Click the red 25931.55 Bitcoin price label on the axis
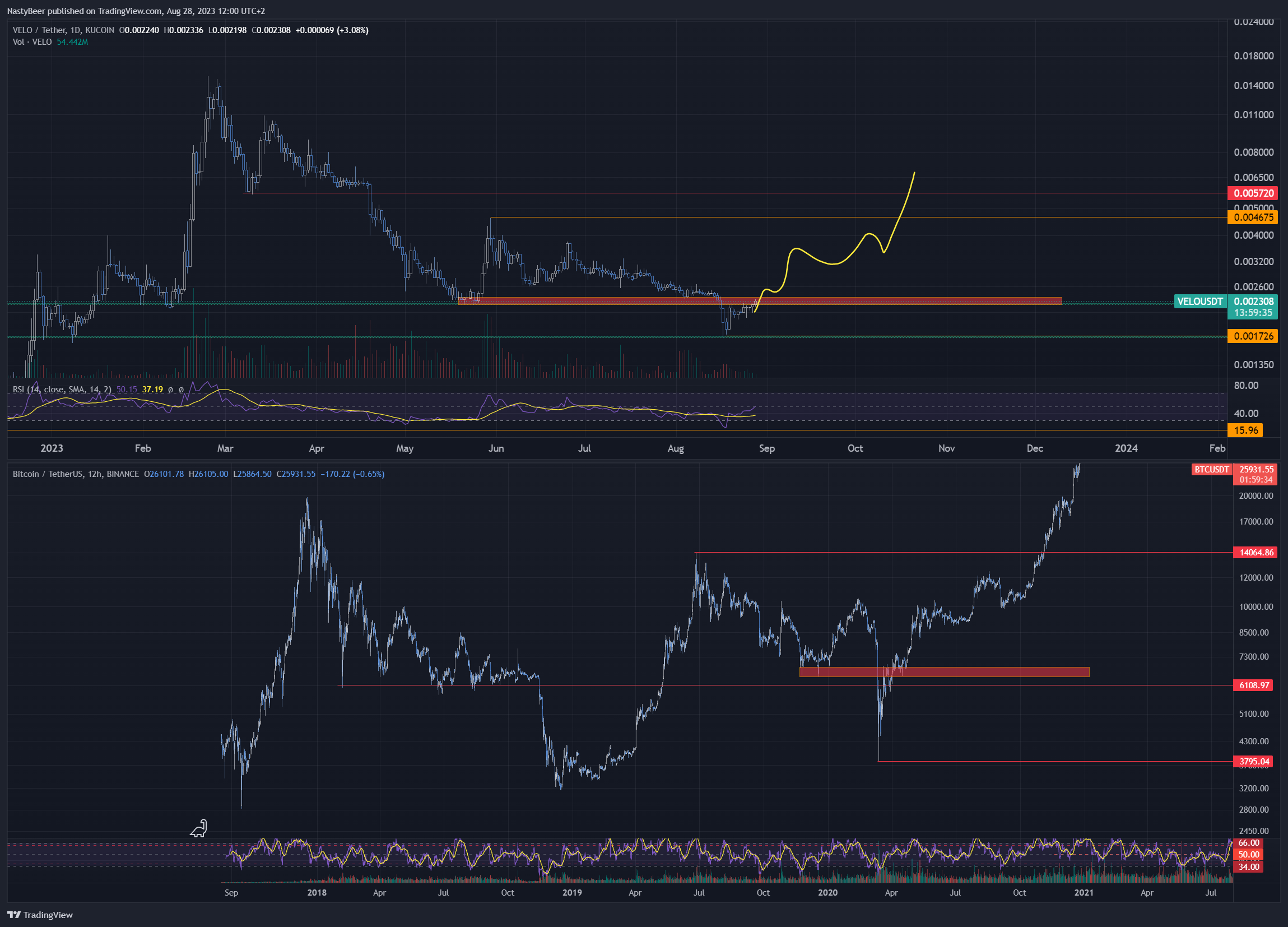 point(1256,470)
